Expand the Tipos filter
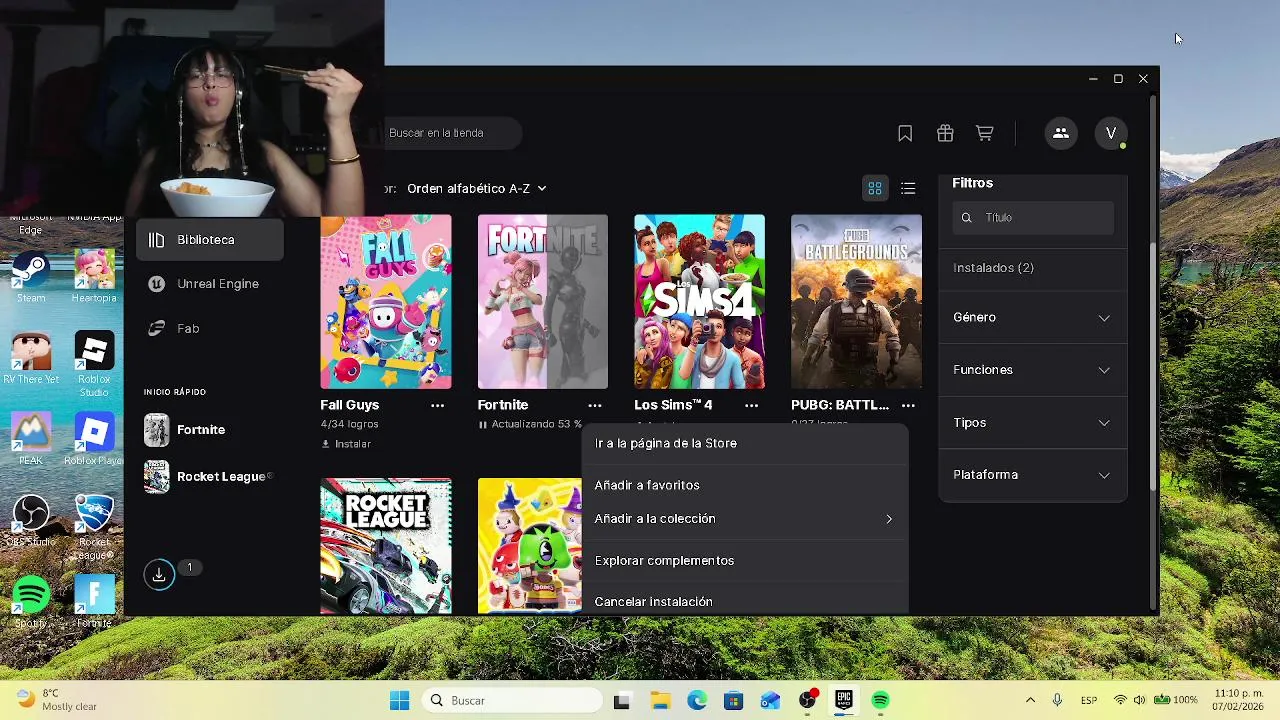1280x720 pixels. [x=1032, y=423]
